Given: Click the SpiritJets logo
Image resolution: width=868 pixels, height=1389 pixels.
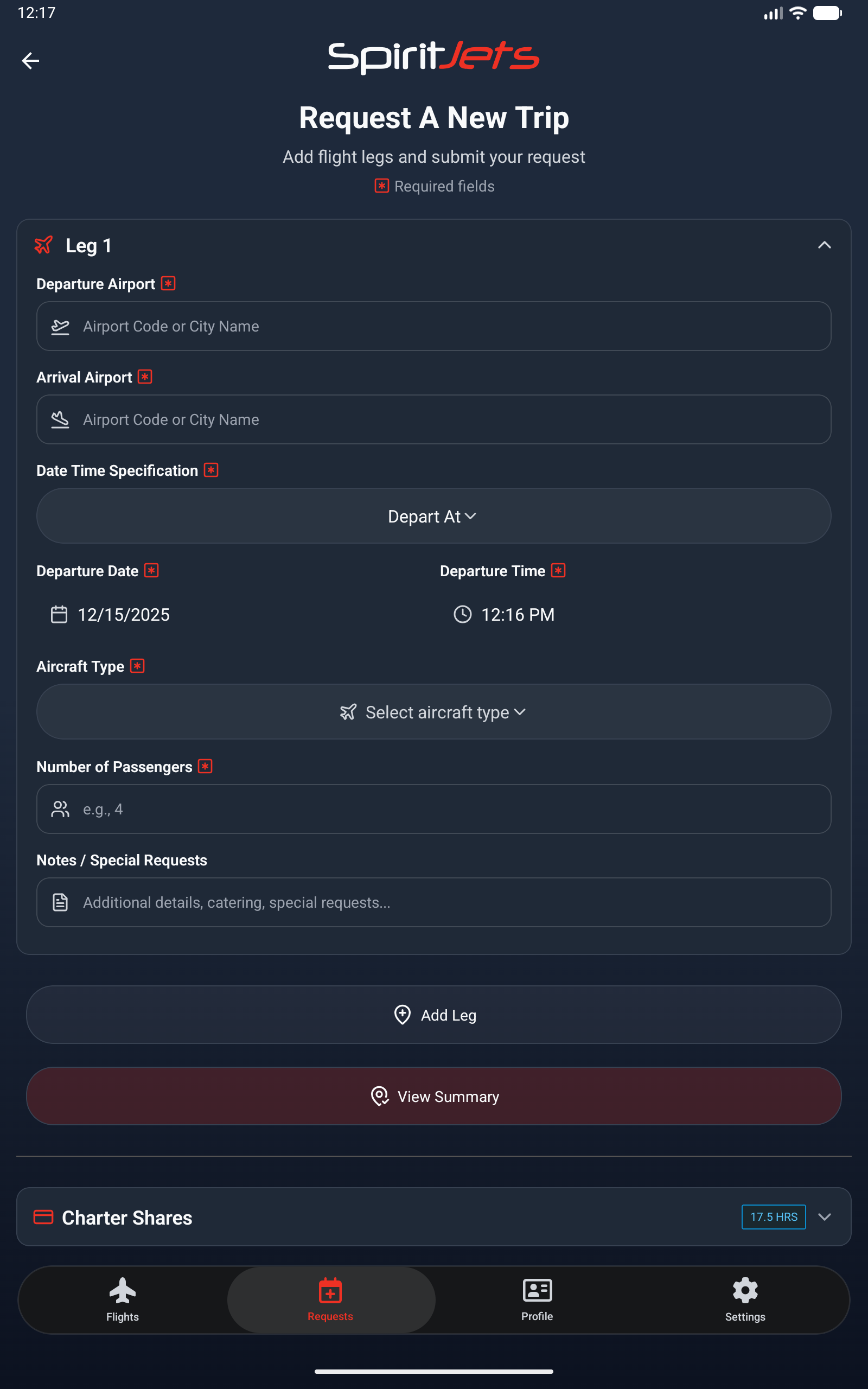Looking at the screenshot, I should click(433, 57).
